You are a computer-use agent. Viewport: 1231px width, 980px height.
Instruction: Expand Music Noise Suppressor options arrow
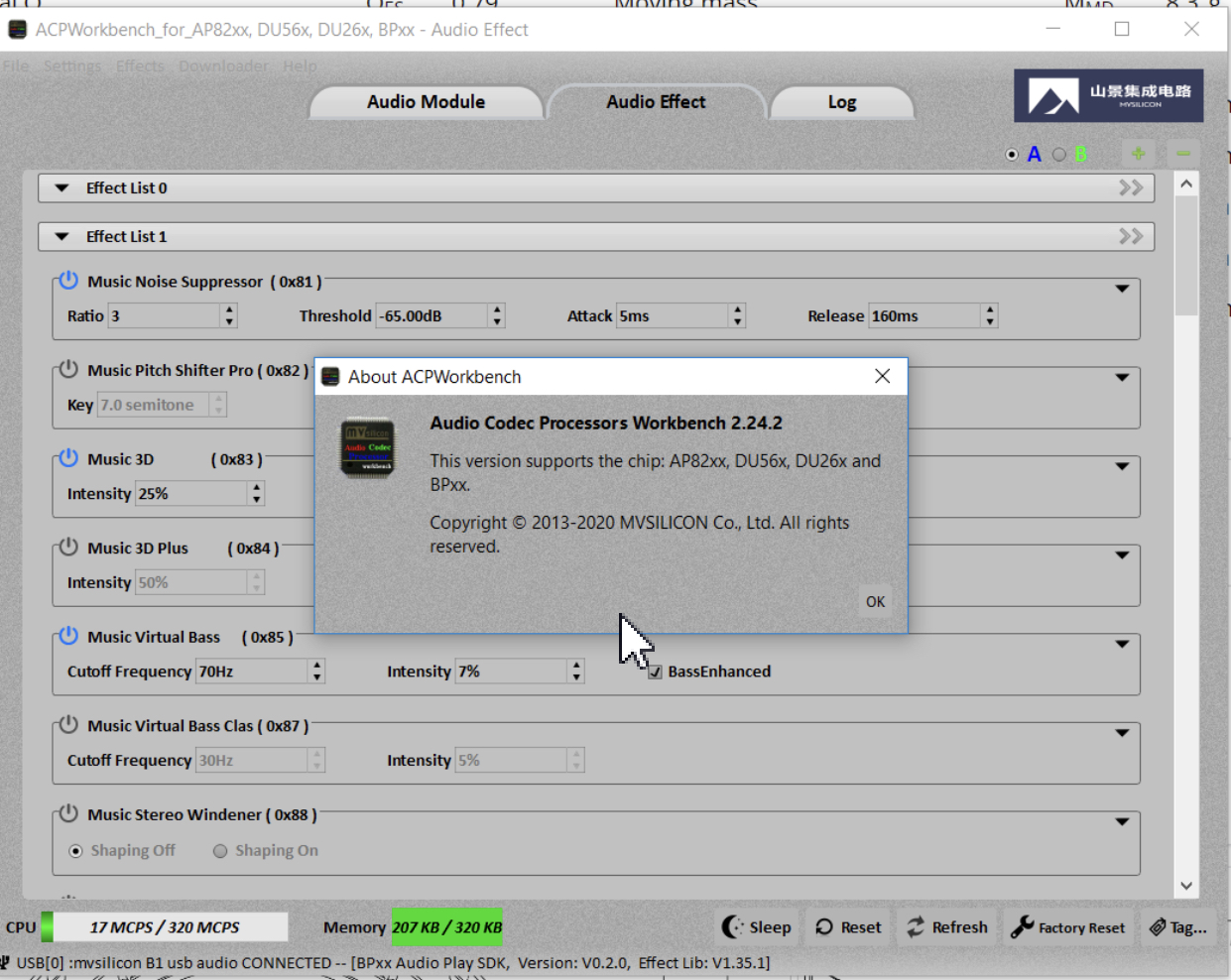pos(1122,289)
